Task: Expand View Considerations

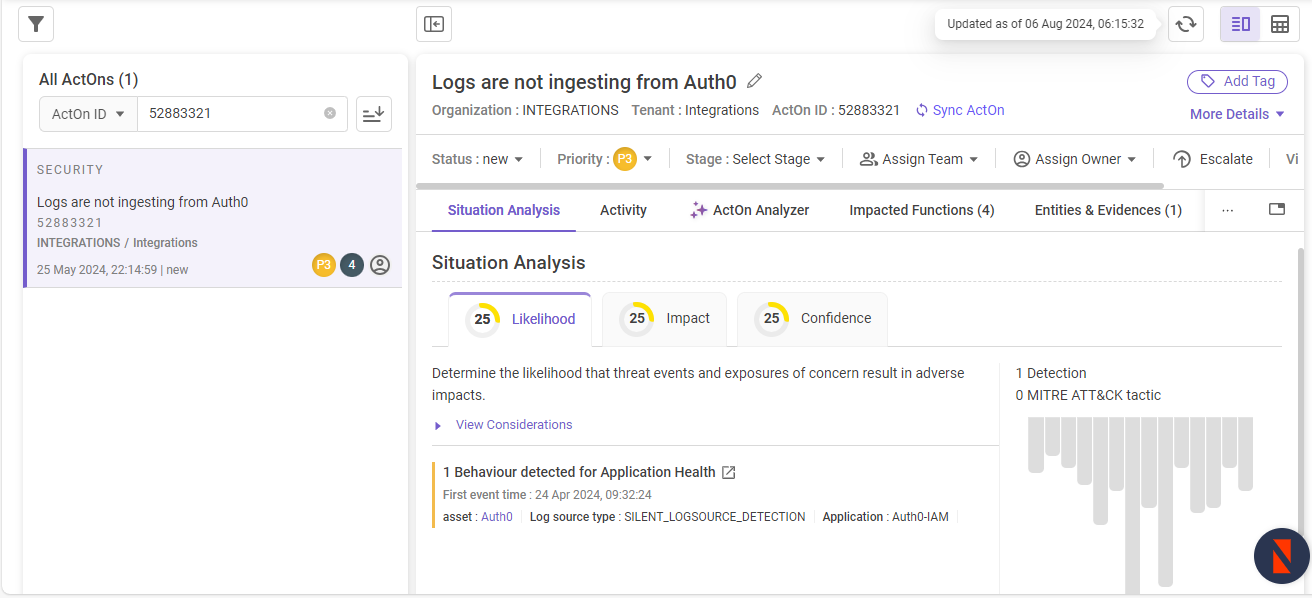Action: pos(504,425)
